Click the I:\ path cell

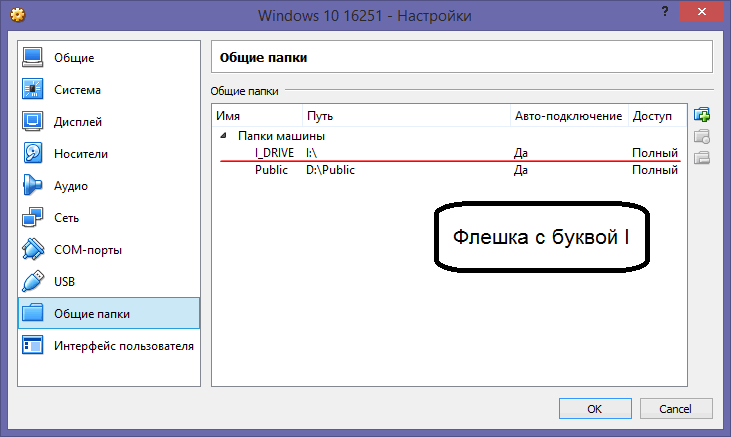[311, 153]
